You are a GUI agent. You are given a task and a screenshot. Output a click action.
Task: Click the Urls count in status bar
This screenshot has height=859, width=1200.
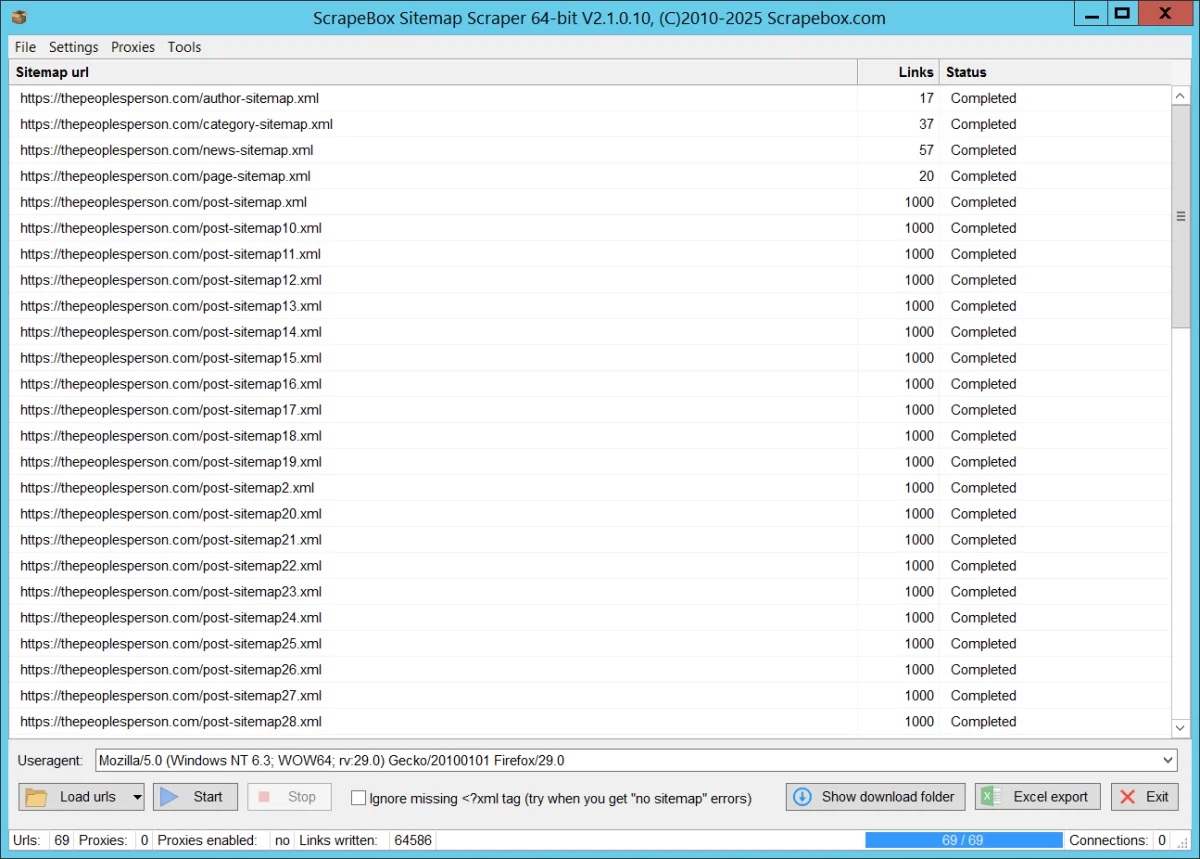[62, 840]
